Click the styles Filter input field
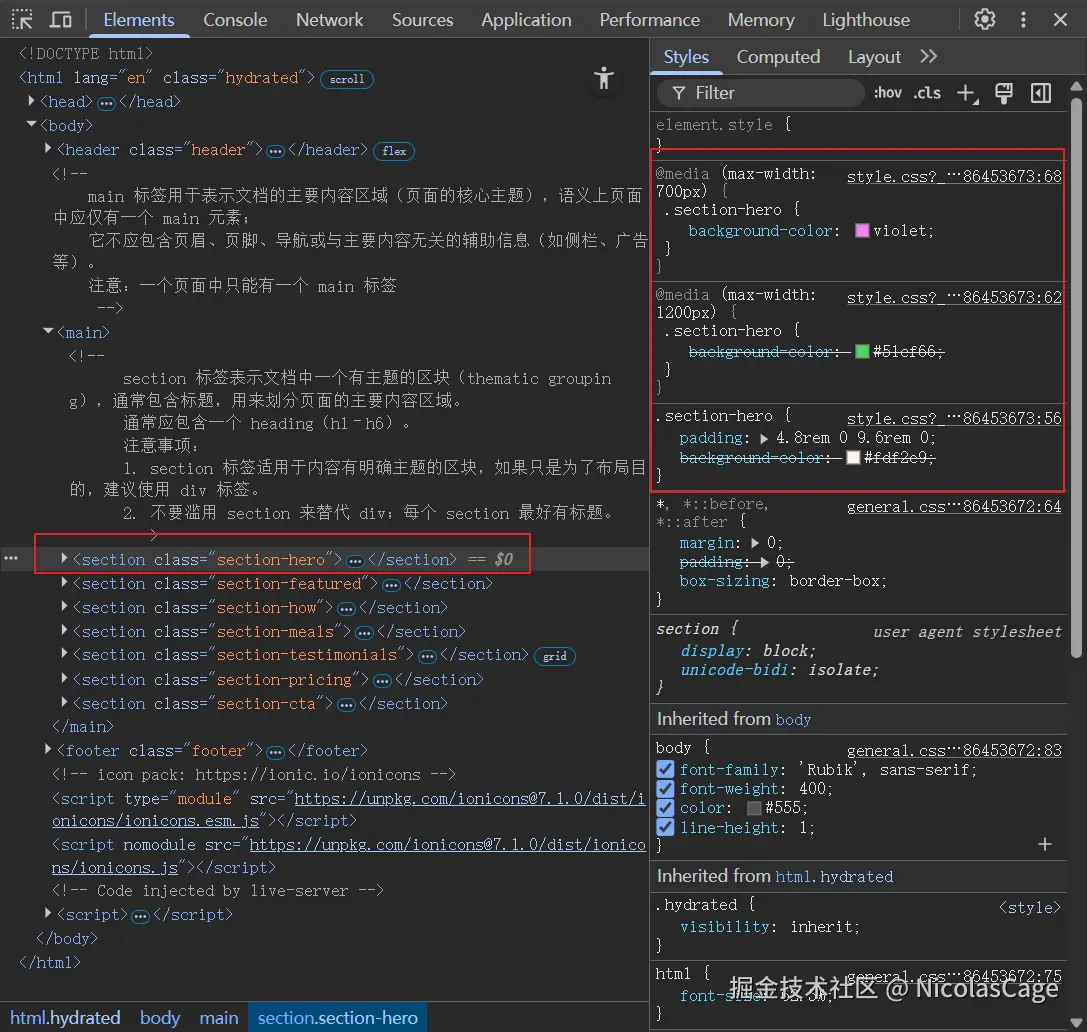 (x=760, y=93)
